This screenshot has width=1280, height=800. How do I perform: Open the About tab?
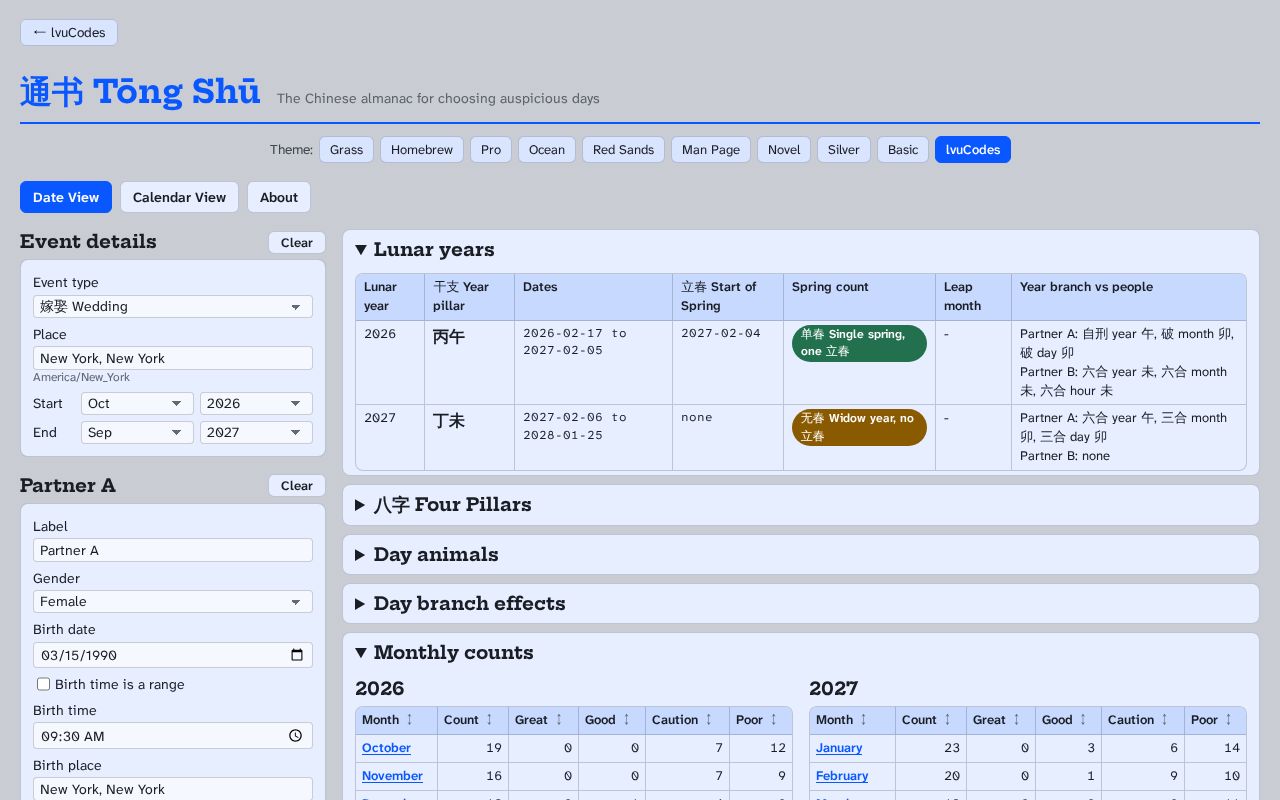[x=279, y=197]
